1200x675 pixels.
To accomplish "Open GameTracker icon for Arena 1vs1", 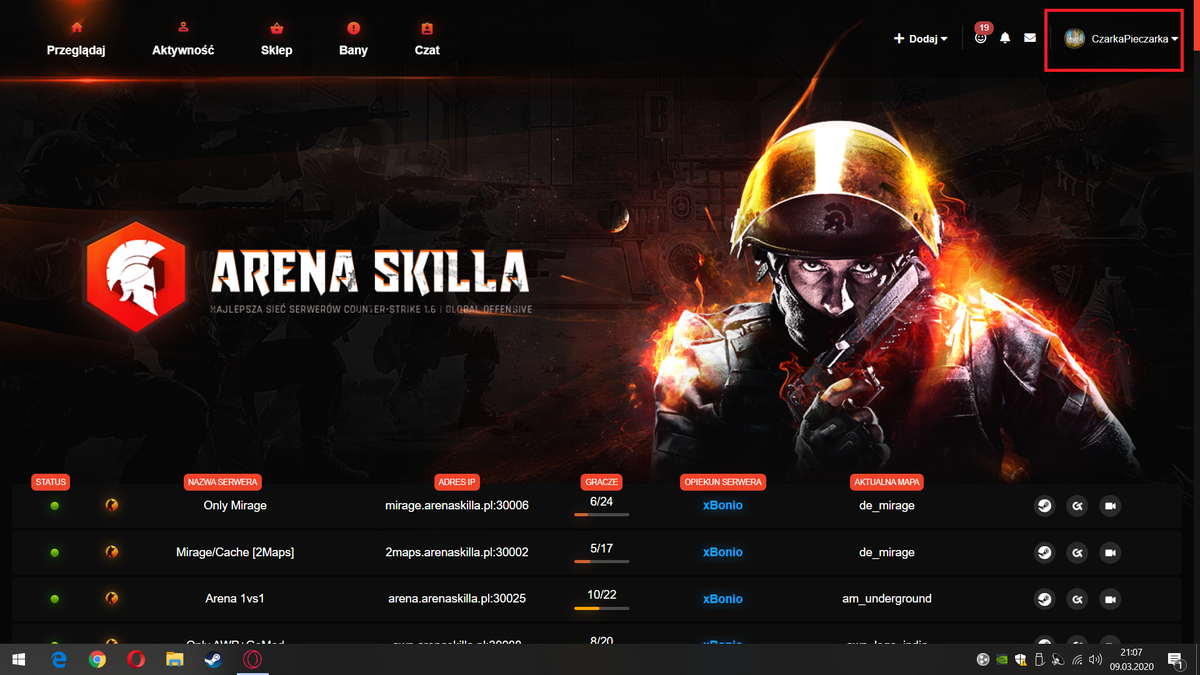I will [1077, 599].
